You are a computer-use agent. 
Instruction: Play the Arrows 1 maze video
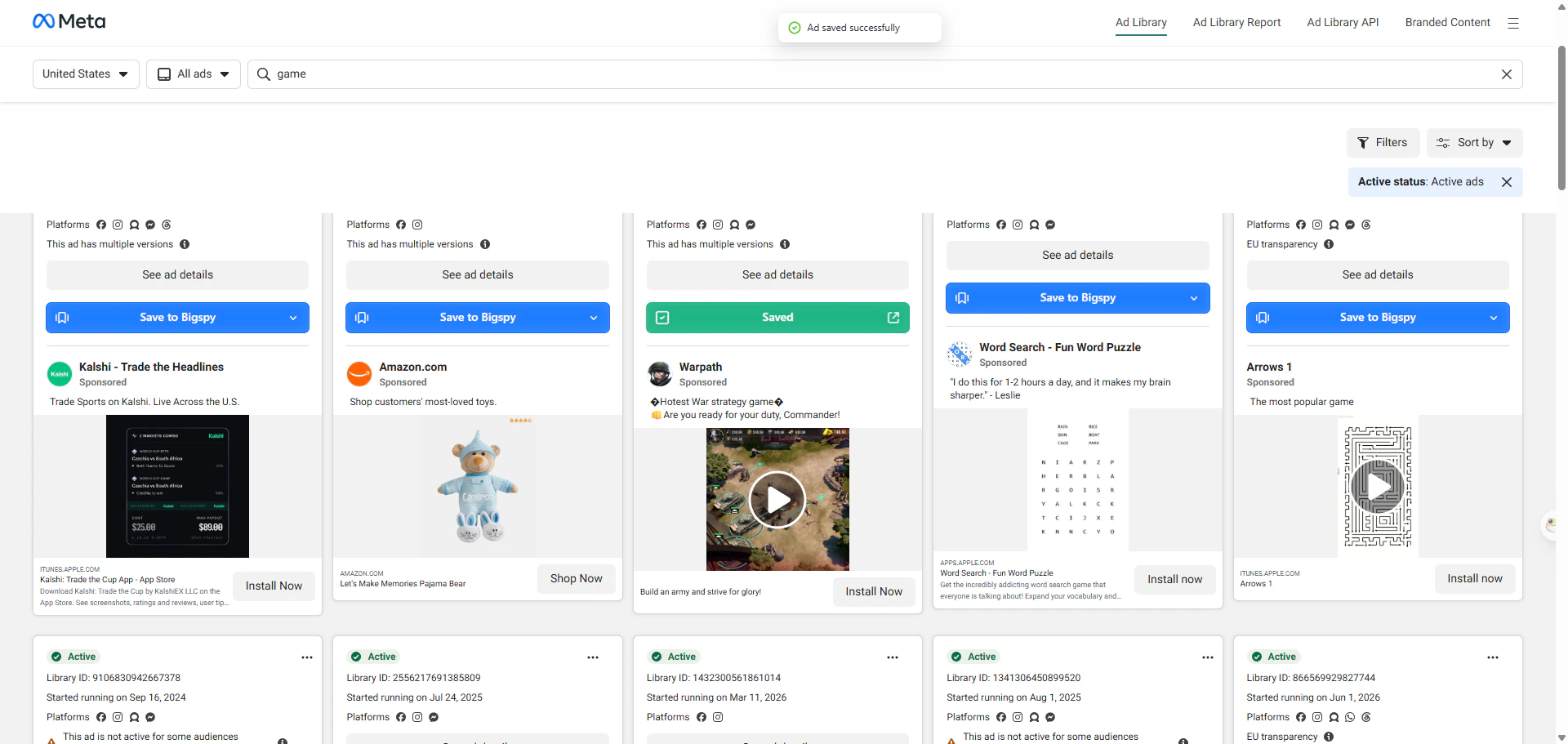1378,487
